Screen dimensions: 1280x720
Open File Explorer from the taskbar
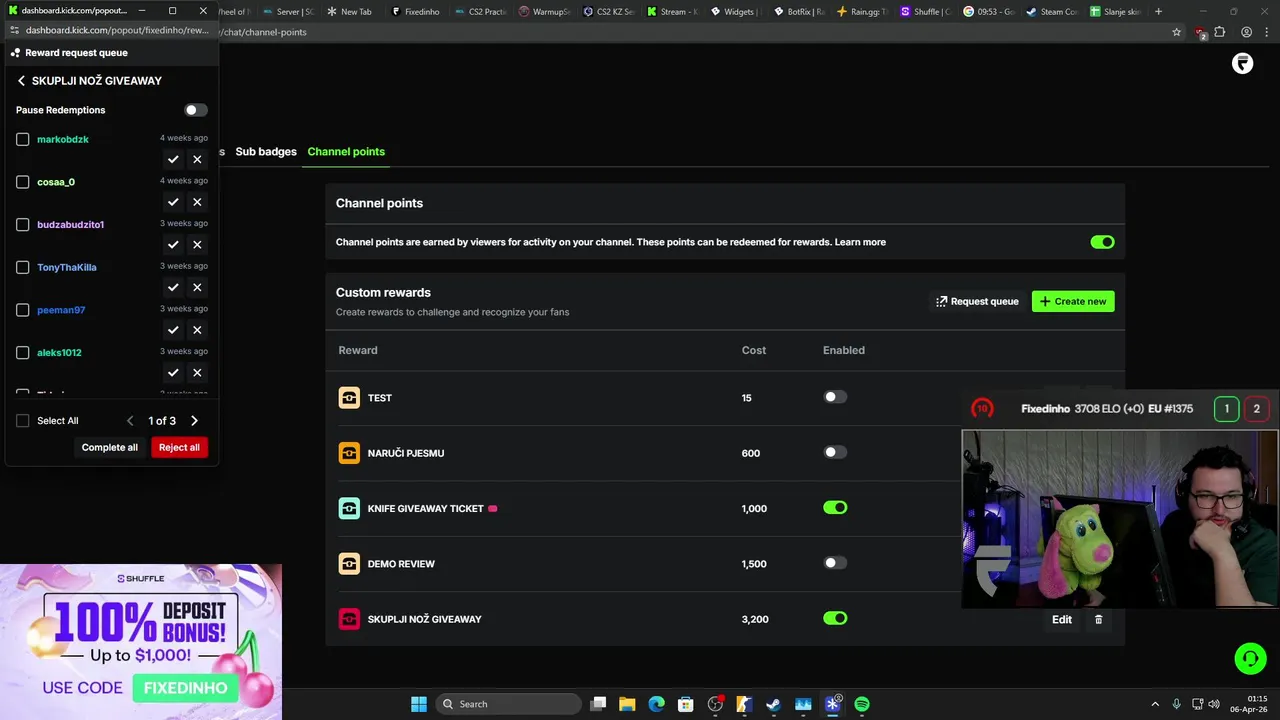pyautogui.click(x=626, y=704)
